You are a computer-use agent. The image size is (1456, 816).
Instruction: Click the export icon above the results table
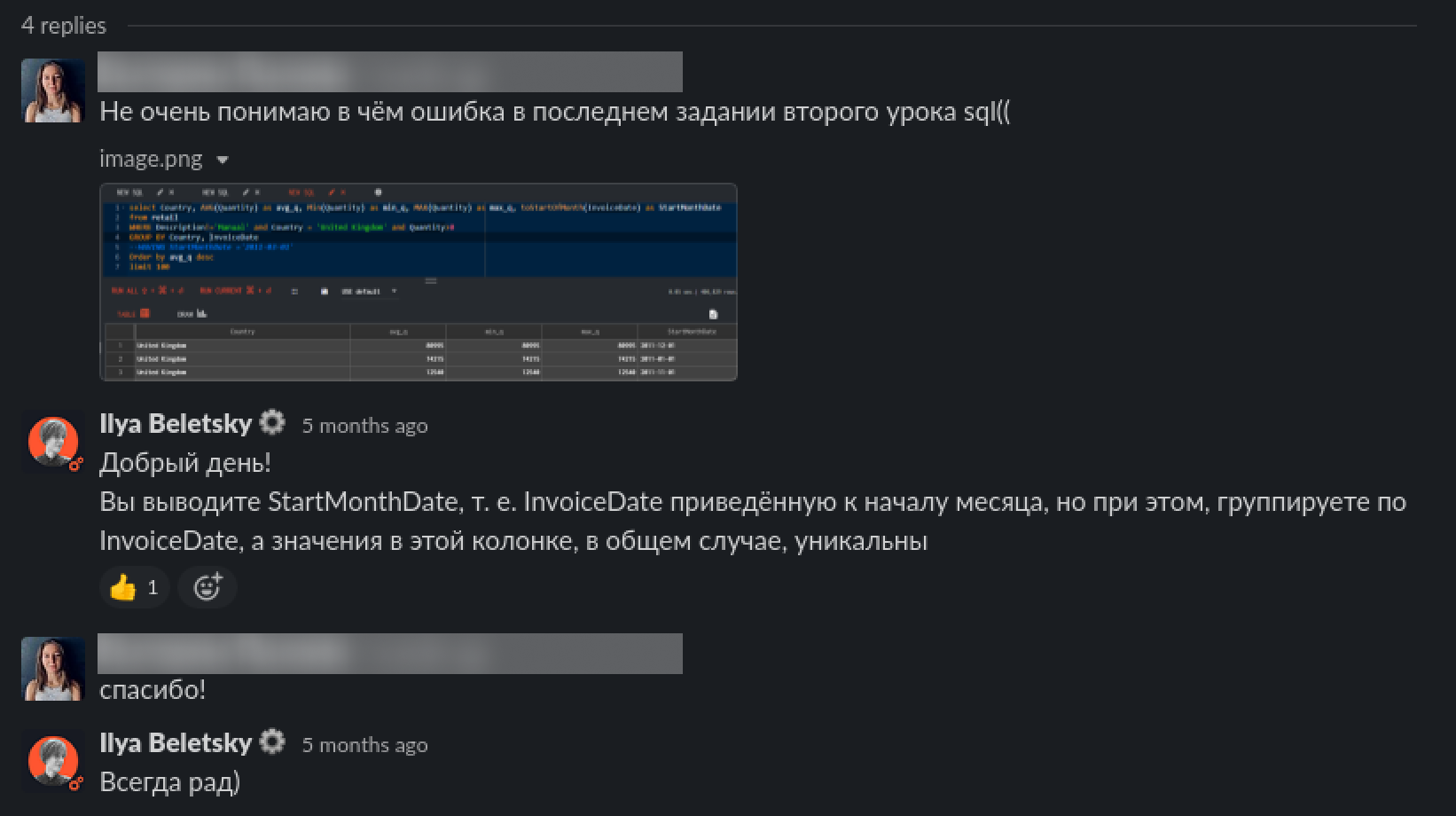point(715,313)
